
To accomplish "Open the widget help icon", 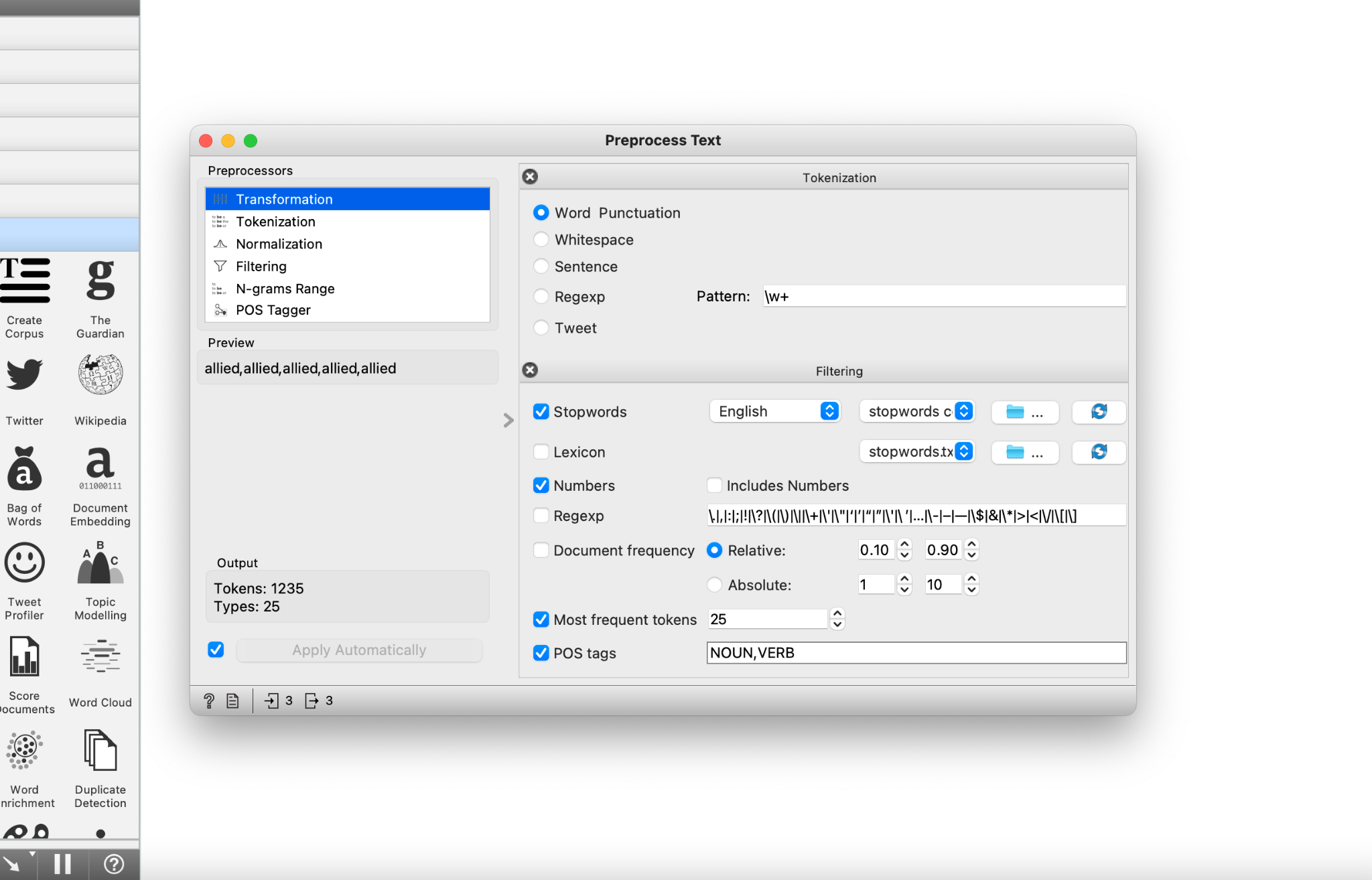I will pyautogui.click(x=209, y=701).
